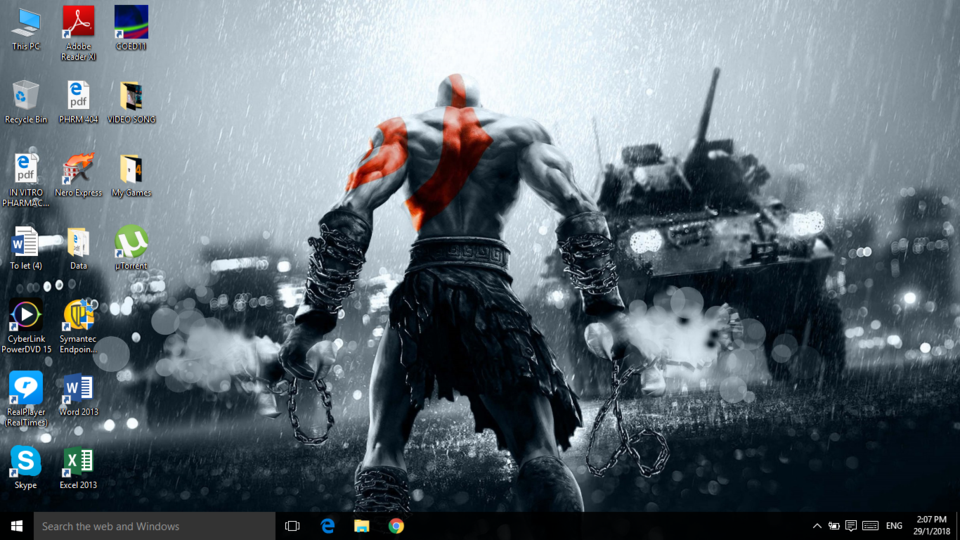This screenshot has width=960, height=540.
Task: Select the Excel 2013 shortcut icon
Action: tap(78, 467)
